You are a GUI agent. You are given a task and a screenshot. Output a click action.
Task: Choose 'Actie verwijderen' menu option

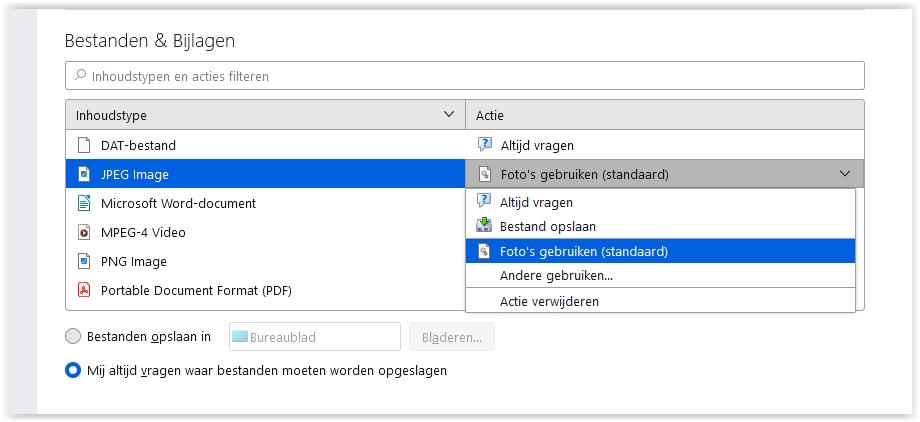coord(549,301)
